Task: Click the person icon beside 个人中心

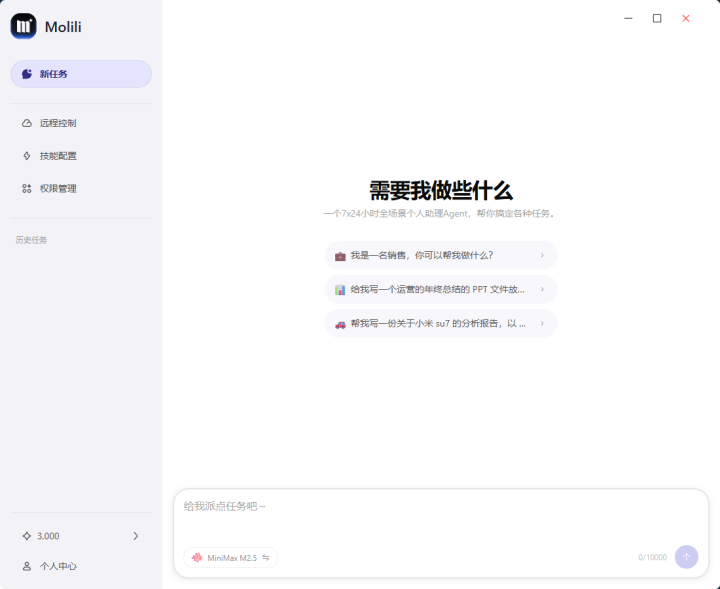Action: [x=27, y=566]
